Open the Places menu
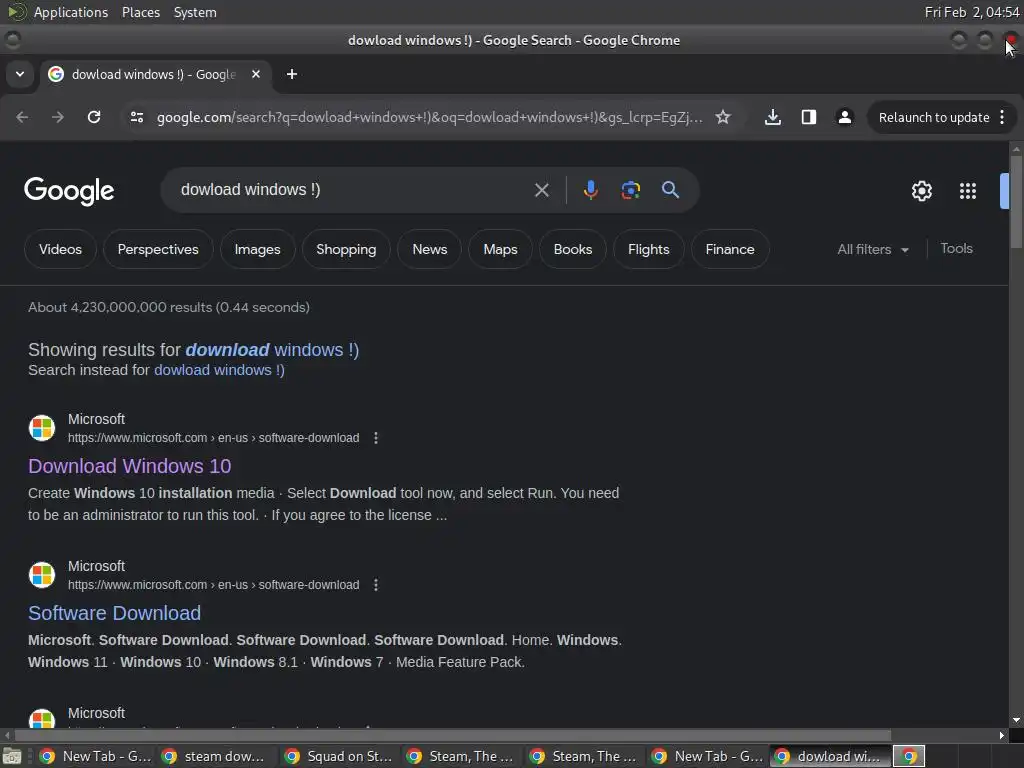The width and height of the screenshot is (1024, 768). [141, 12]
